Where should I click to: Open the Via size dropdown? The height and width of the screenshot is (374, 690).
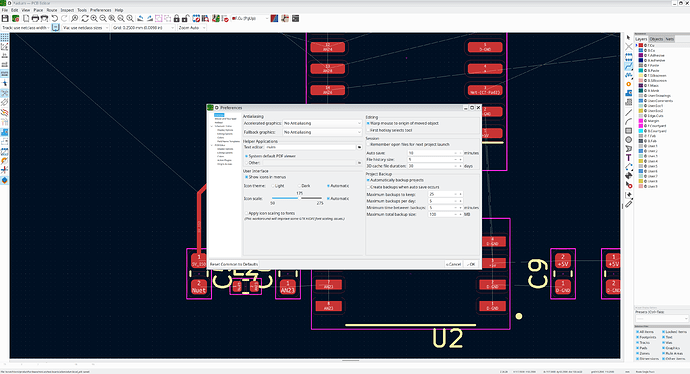point(85,28)
